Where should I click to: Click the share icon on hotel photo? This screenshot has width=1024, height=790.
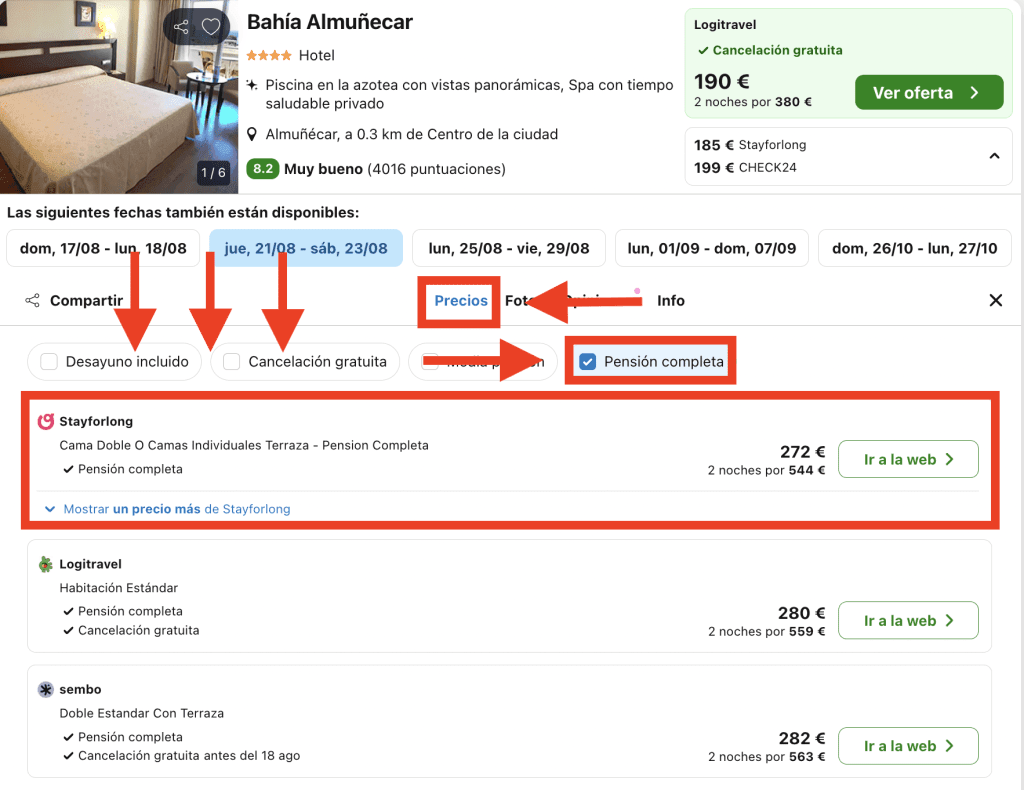(x=181, y=27)
